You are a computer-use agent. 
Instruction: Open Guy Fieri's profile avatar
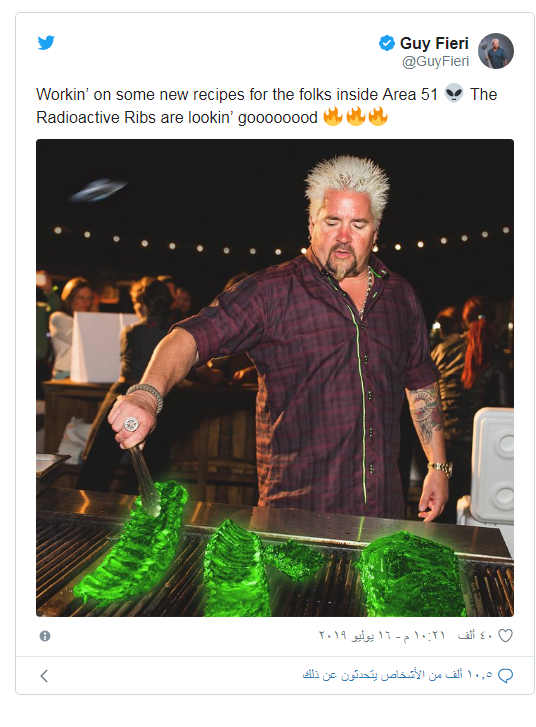[496, 51]
